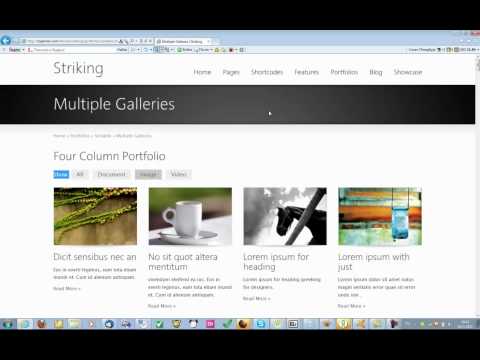Open the Showcase navigation menu item
480x360 pixels.
point(408,72)
